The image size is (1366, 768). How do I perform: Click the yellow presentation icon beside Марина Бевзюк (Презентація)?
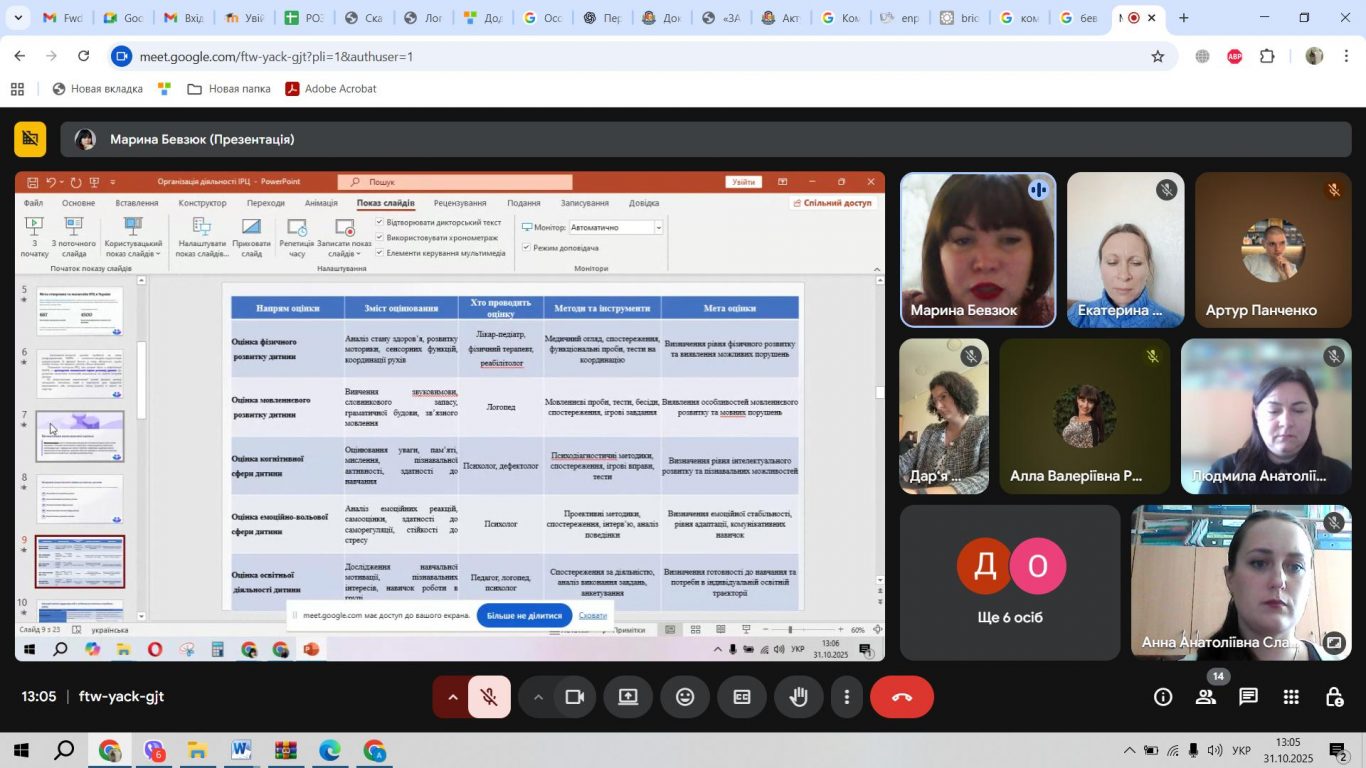pos(30,139)
